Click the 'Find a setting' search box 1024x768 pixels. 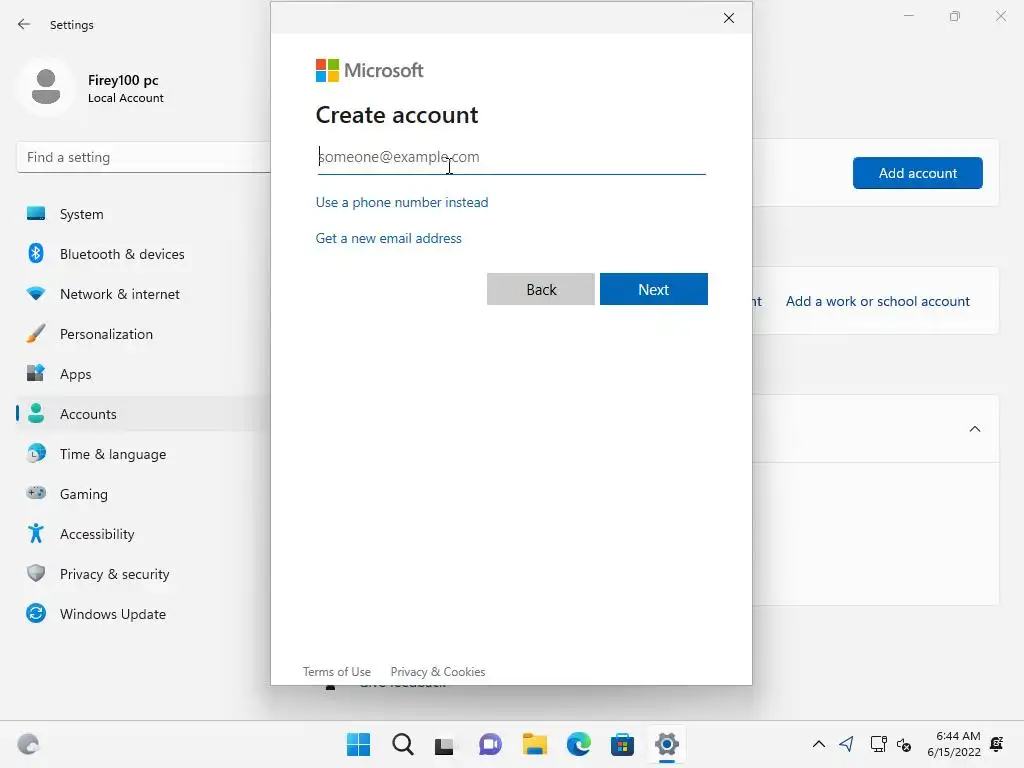pyautogui.click(x=144, y=157)
